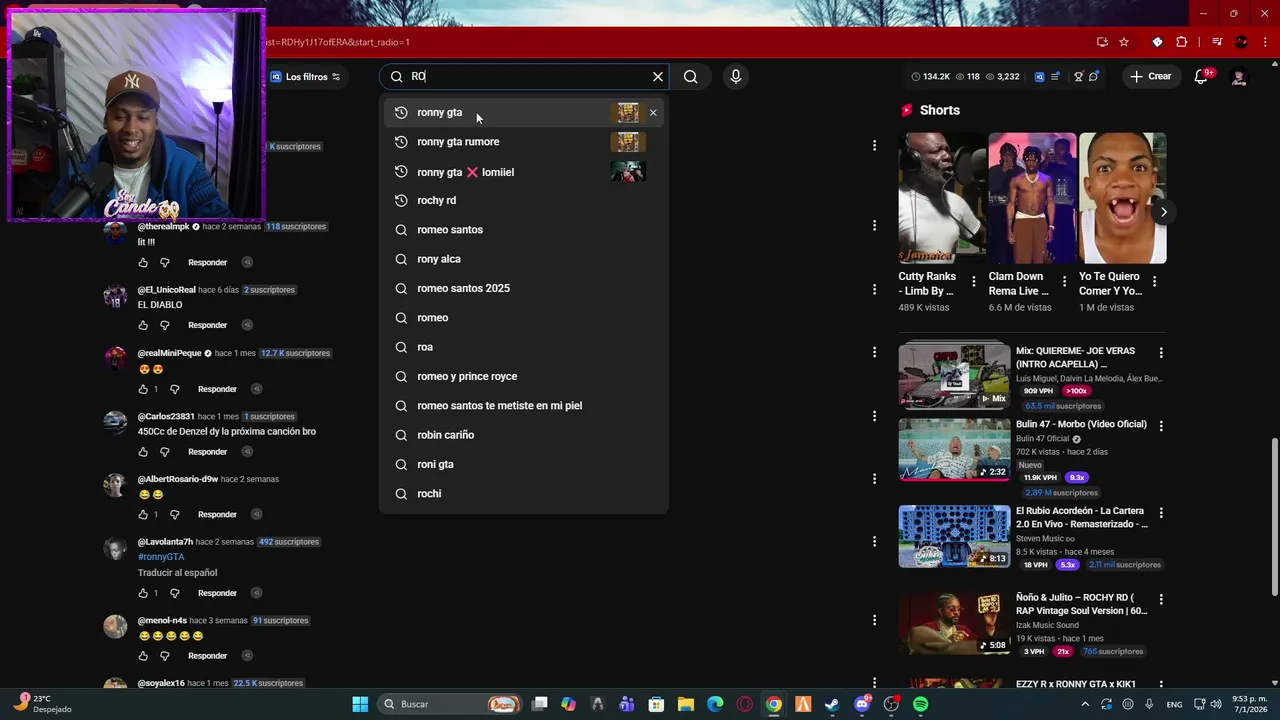Dislike the 'EL DIABLO' comment
The width and height of the screenshot is (1280, 720).
pyautogui.click(x=165, y=326)
